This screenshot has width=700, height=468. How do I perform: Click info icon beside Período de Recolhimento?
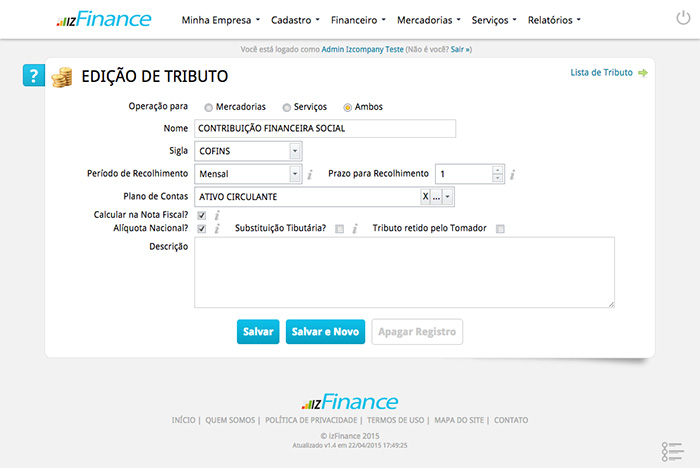310,174
